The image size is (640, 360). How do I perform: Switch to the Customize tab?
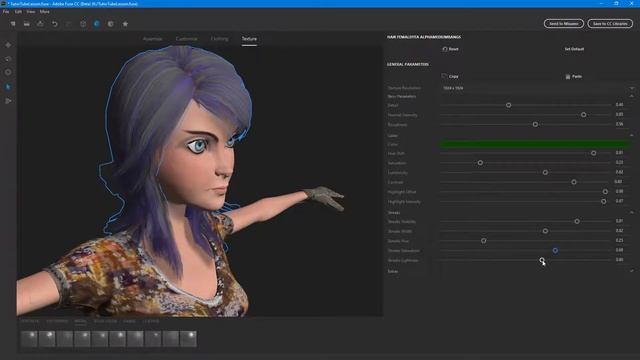coord(187,39)
